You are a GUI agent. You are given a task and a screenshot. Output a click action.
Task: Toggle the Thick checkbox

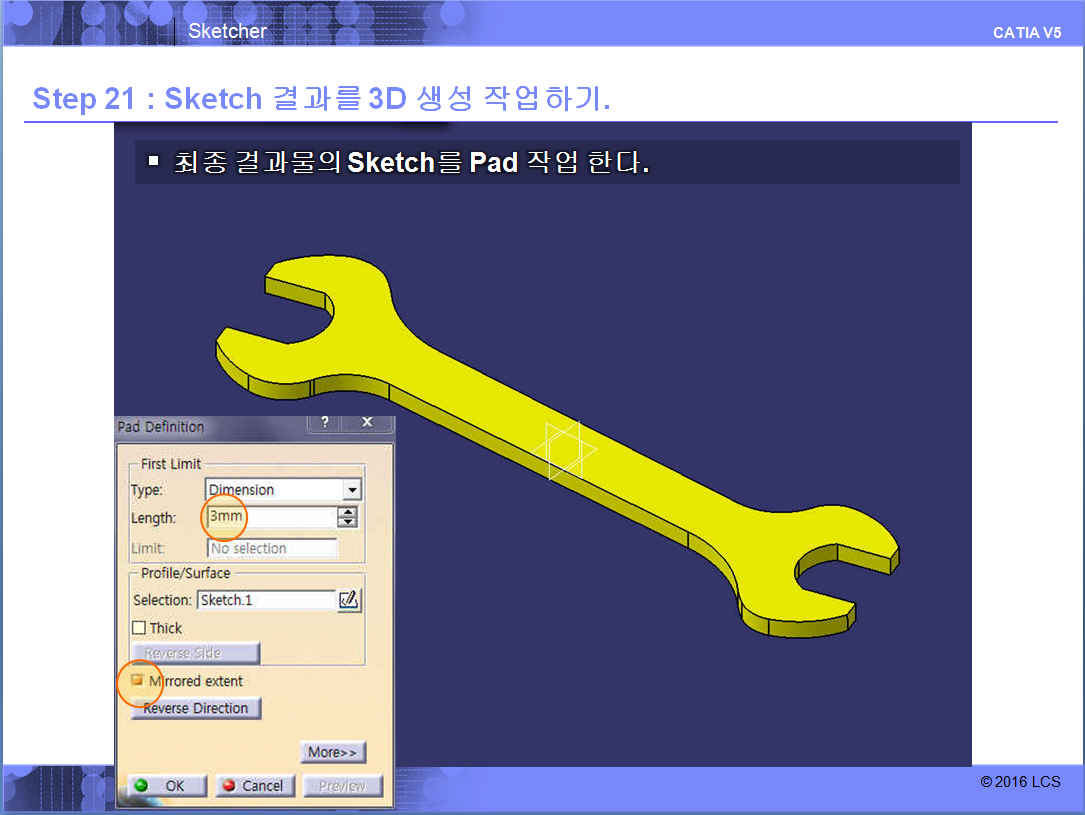[x=139, y=628]
